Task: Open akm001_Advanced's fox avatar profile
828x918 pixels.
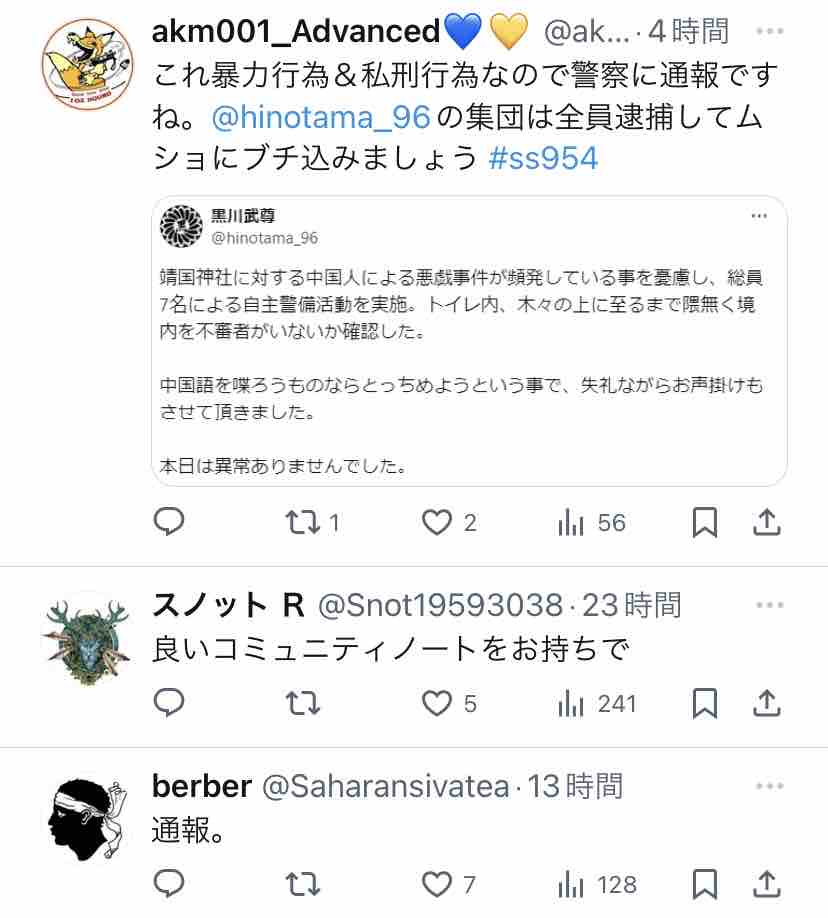Action: pyautogui.click(x=88, y=64)
